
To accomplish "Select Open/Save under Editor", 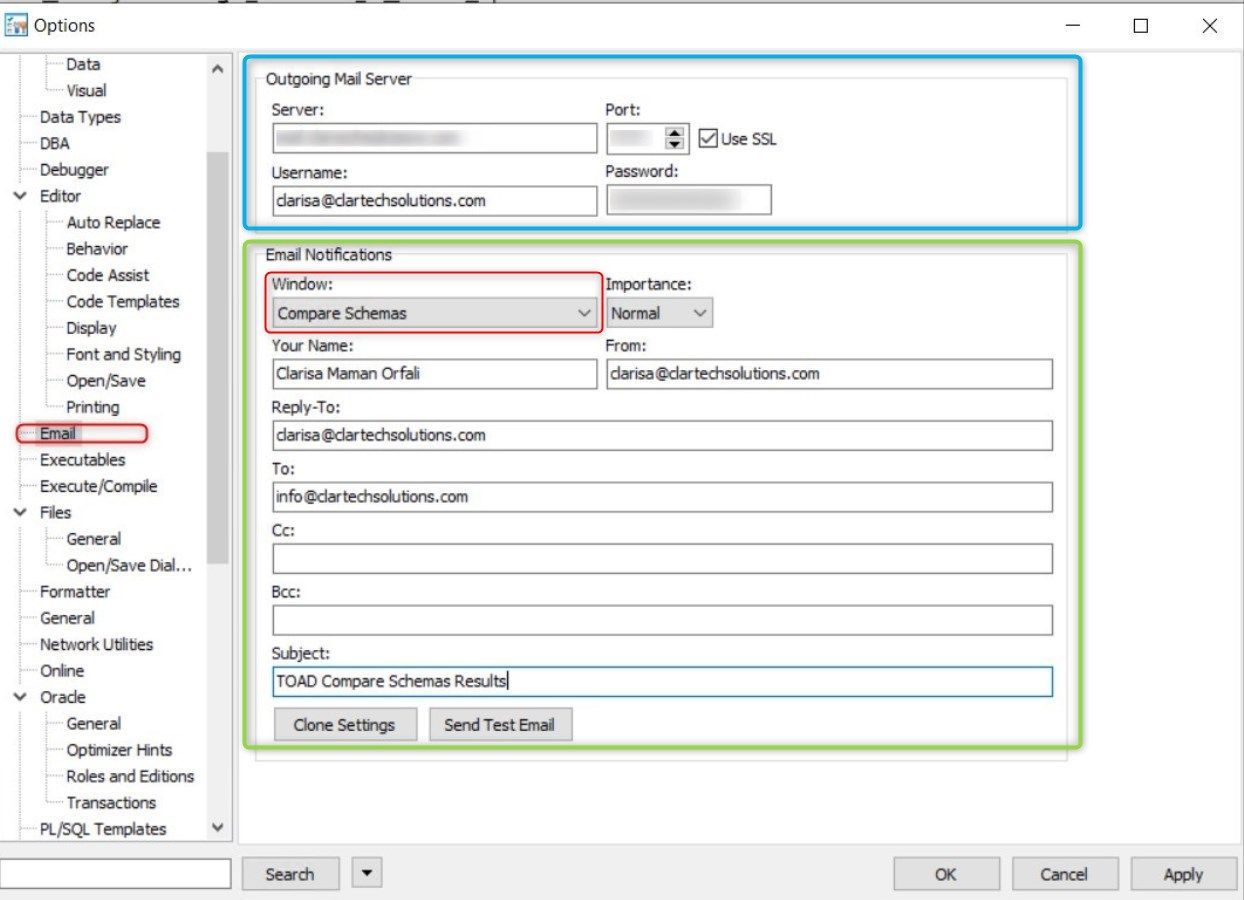I will [x=105, y=380].
